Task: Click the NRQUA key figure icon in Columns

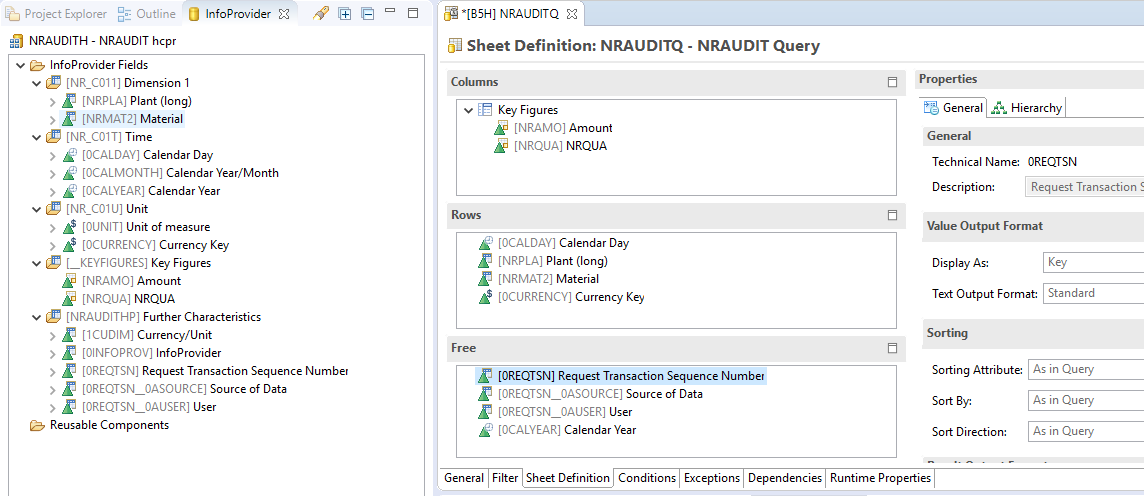Action: coord(501,146)
